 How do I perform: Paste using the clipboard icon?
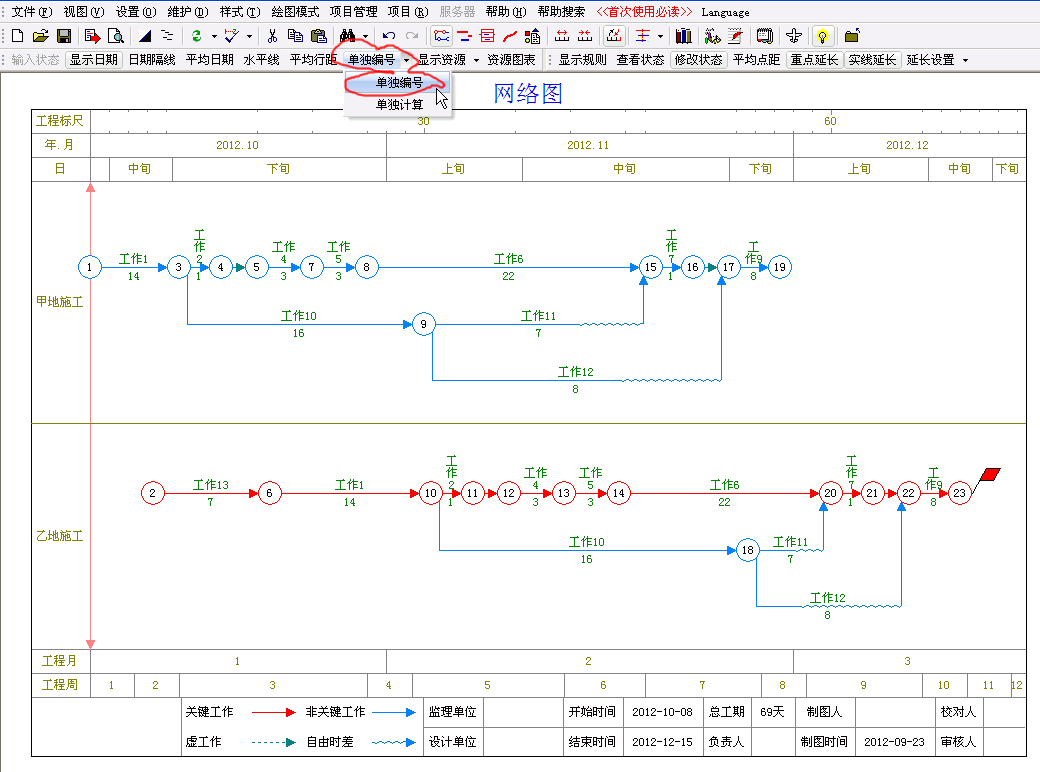coord(318,36)
